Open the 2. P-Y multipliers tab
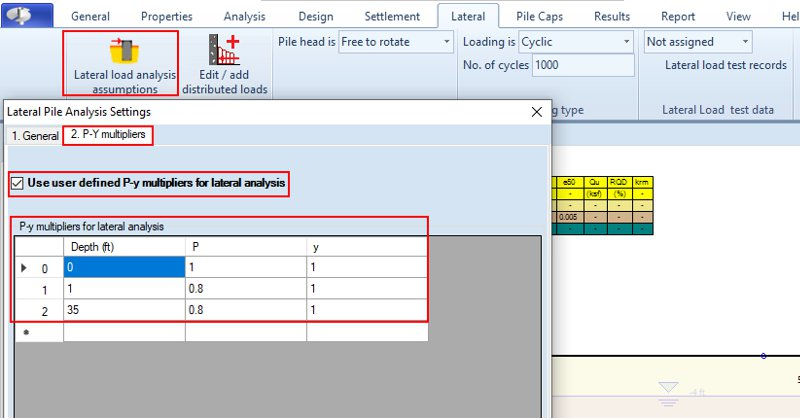Screen dimensions: 800x420 tap(108, 134)
